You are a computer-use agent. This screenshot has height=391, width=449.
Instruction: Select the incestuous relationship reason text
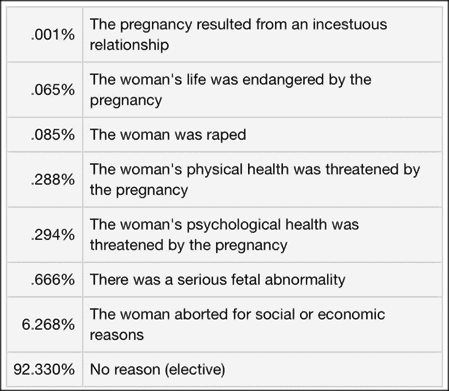coord(238,35)
